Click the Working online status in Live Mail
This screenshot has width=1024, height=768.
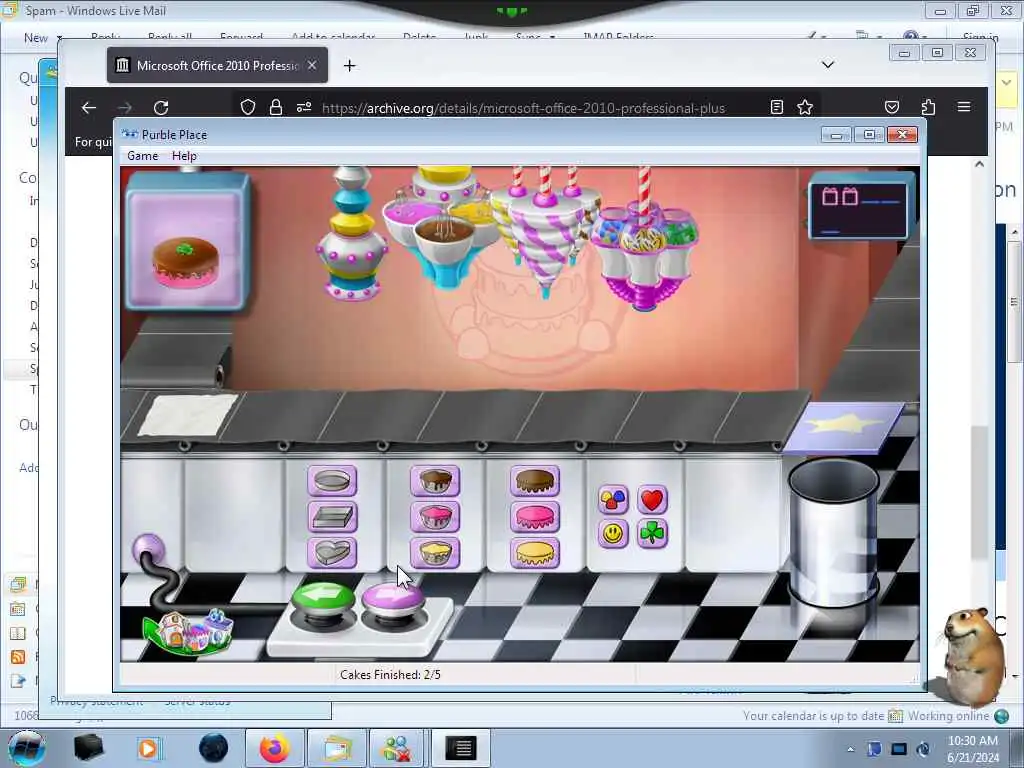pos(949,716)
